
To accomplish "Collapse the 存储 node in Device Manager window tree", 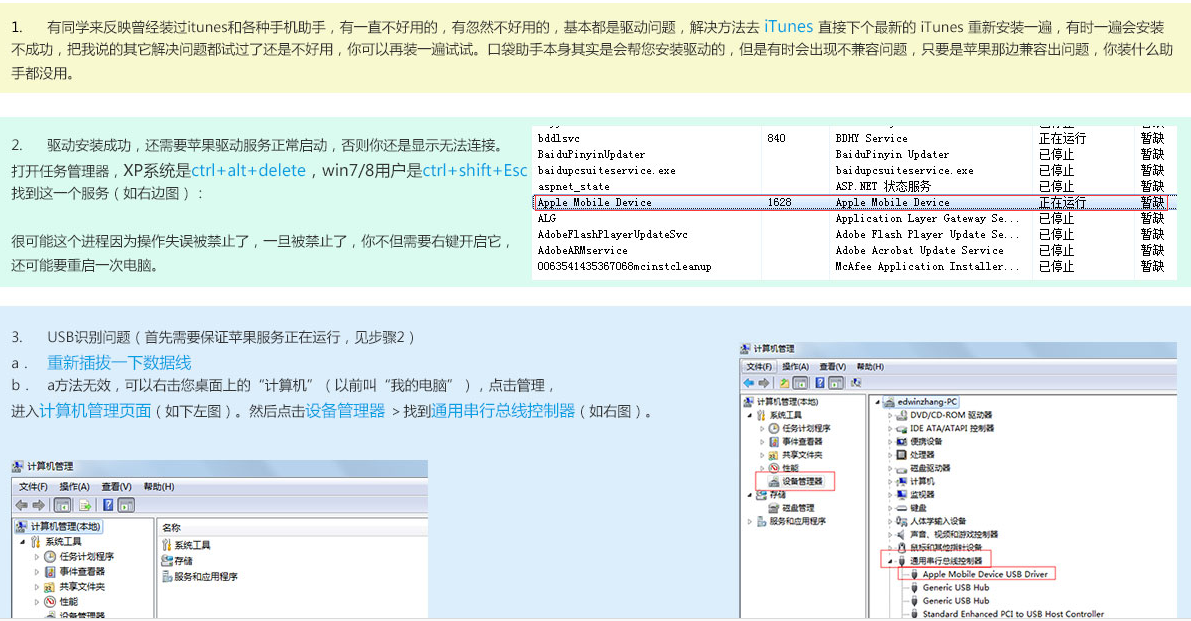I will [x=750, y=495].
